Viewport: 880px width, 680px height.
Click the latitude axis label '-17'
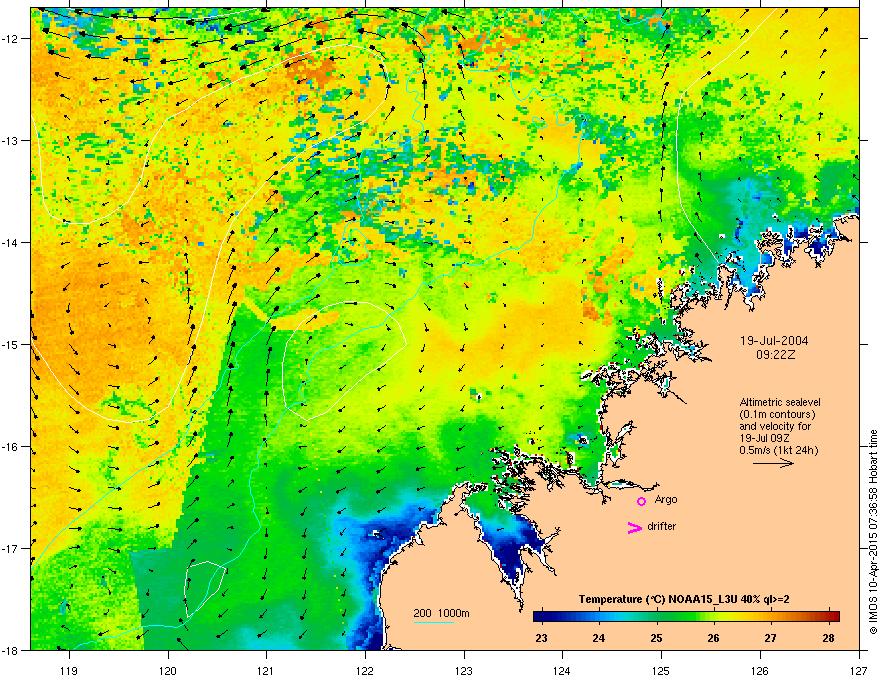tap(10, 549)
